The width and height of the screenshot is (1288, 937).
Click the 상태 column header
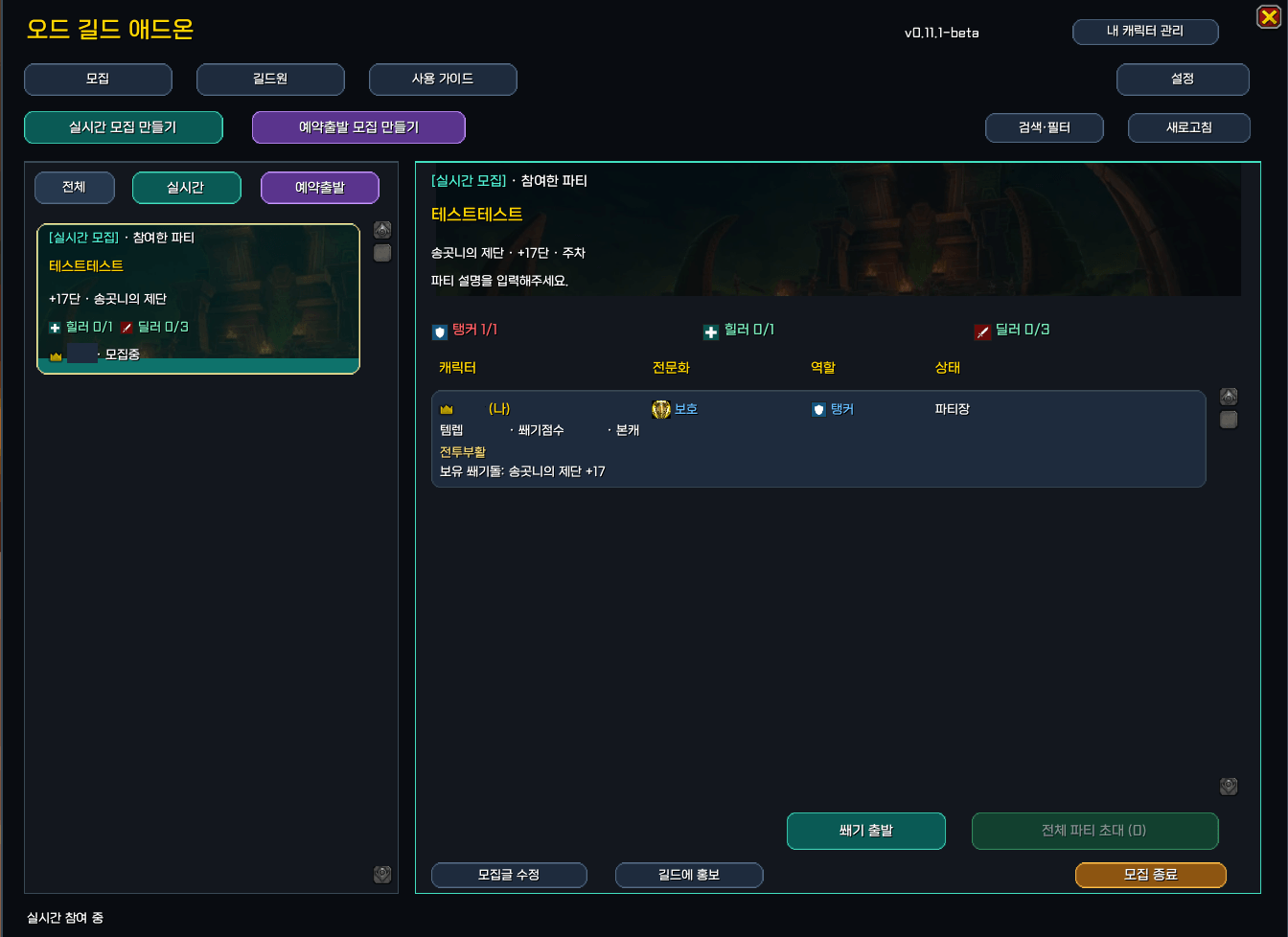(948, 368)
